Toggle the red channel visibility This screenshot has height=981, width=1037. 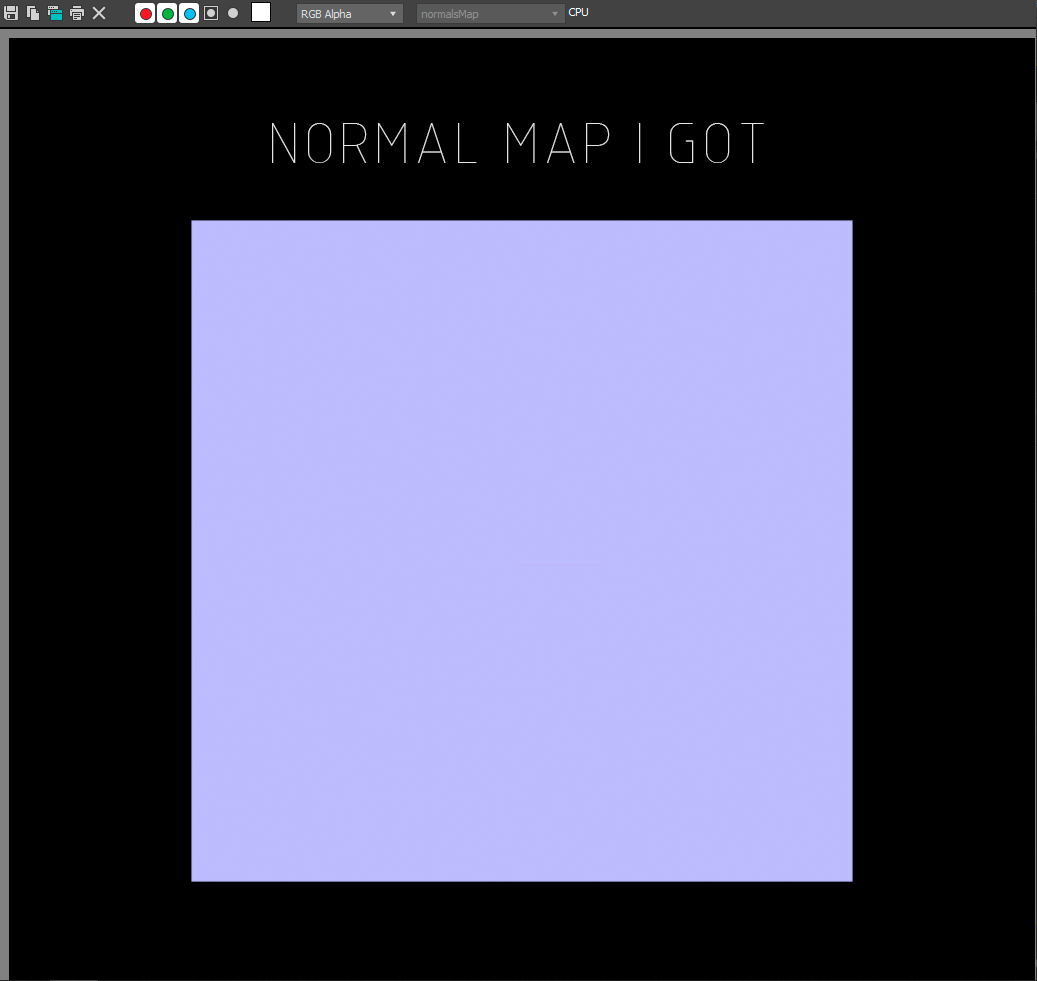point(145,13)
